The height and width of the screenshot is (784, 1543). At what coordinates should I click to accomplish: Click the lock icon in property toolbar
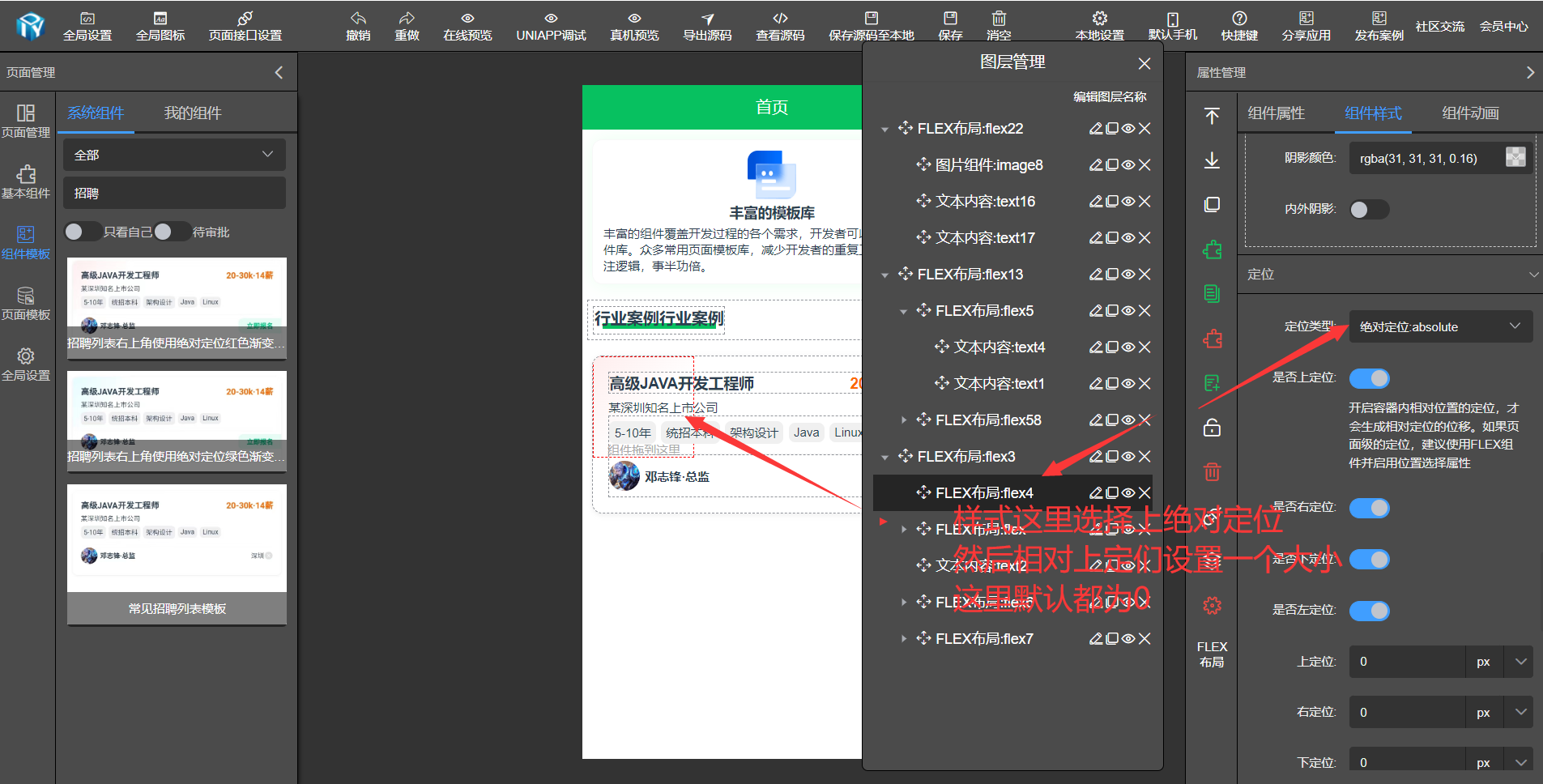1212,427
